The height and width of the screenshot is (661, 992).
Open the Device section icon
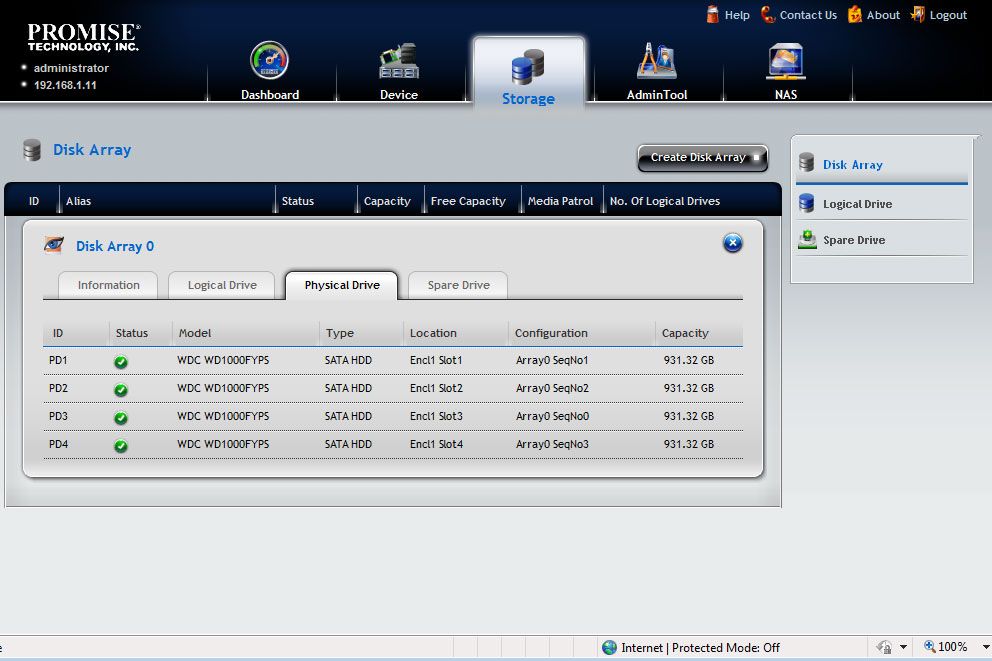click(x=399, y=61)
